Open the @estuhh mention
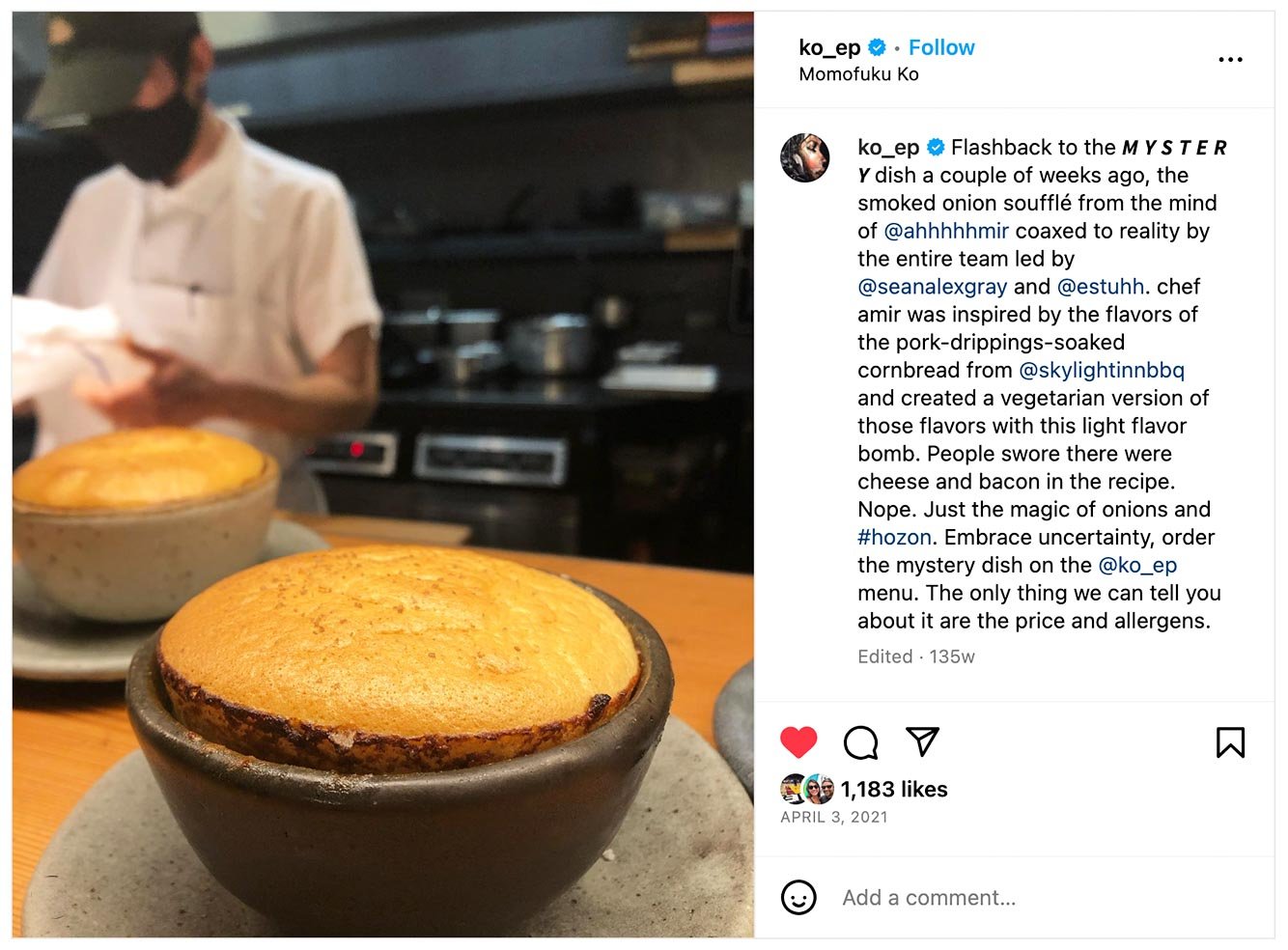 click(x=1101, y=287)
